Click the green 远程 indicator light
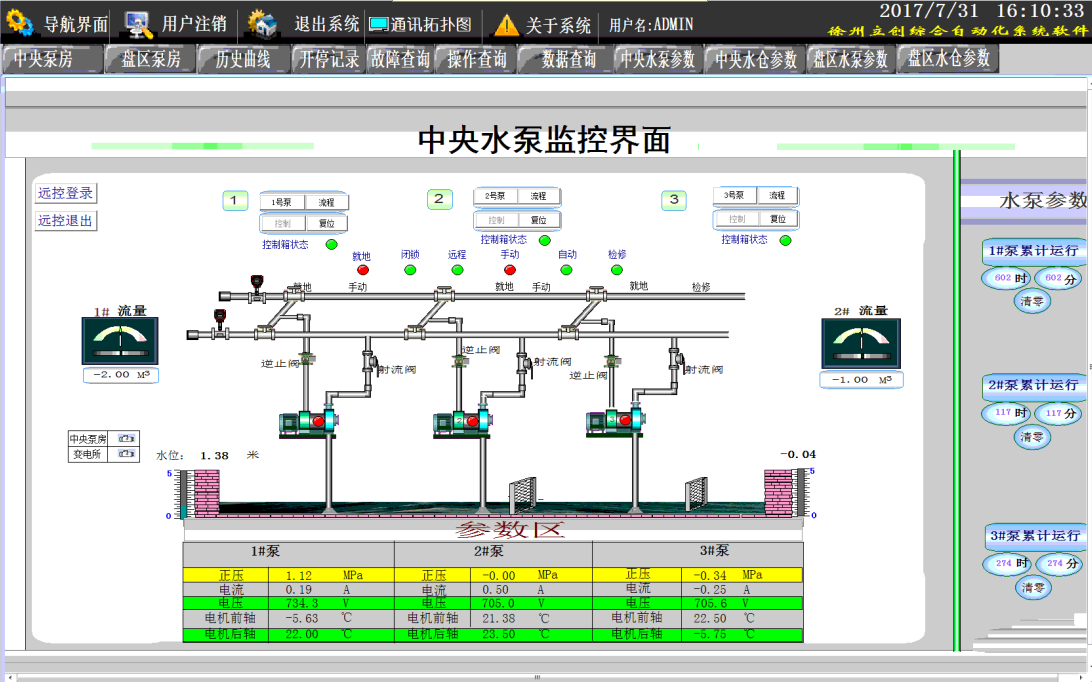This screenshot has height=682, width=1092. coord(458,270)
